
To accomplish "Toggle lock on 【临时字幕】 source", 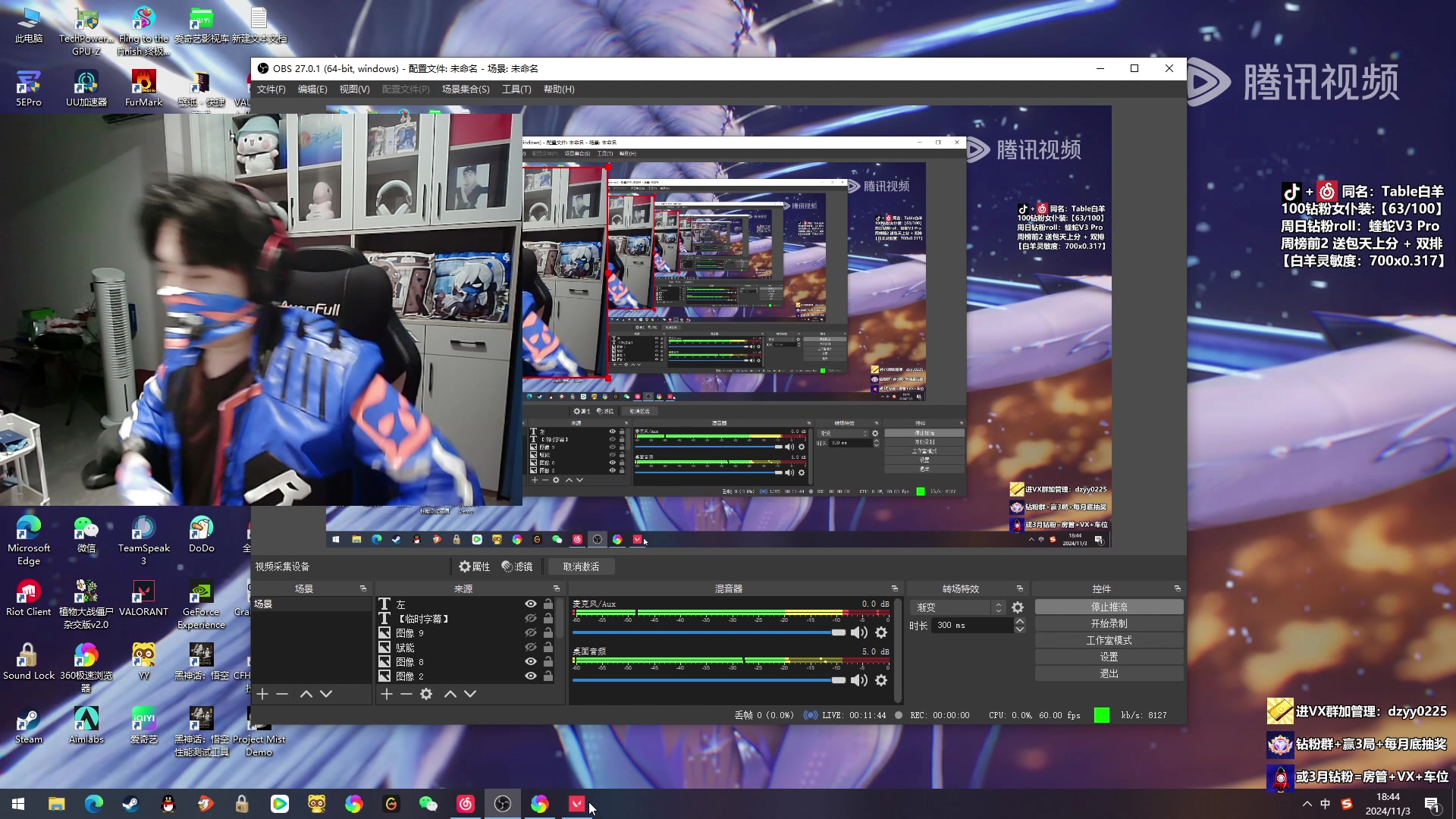I will pos(548,619).
